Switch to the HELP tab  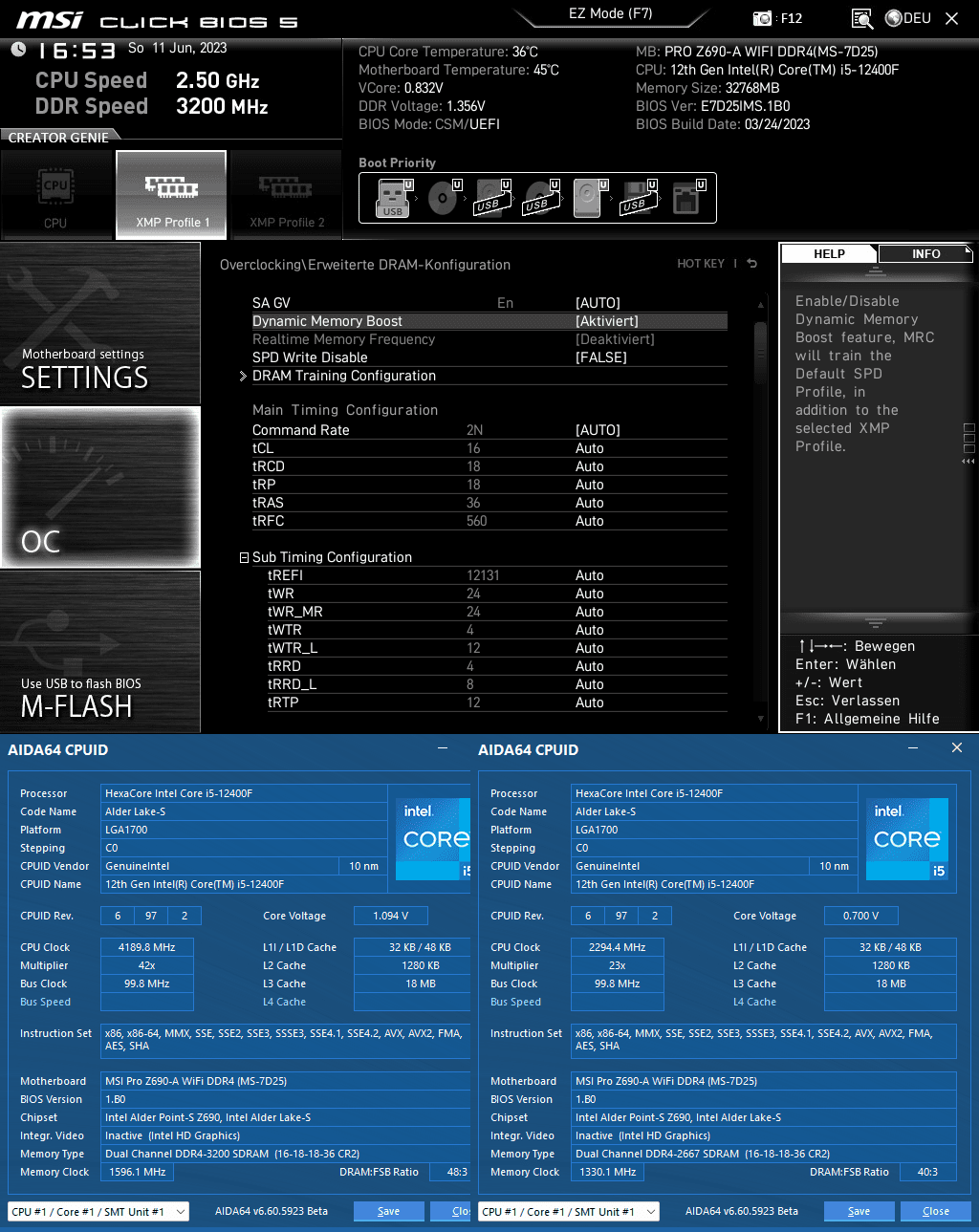(829, 253)
